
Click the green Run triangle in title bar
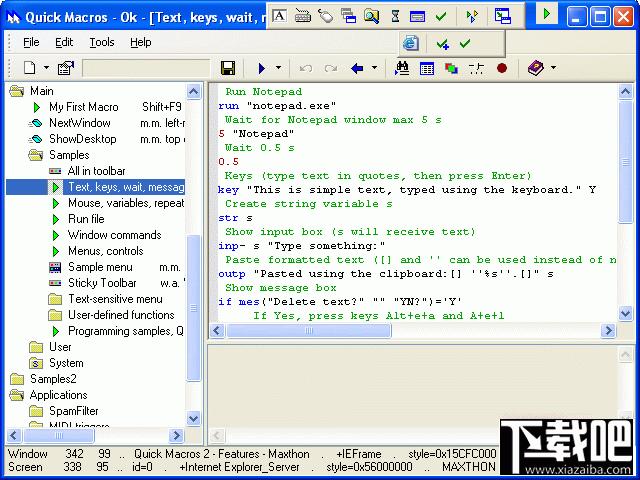[x=546, y=14]
